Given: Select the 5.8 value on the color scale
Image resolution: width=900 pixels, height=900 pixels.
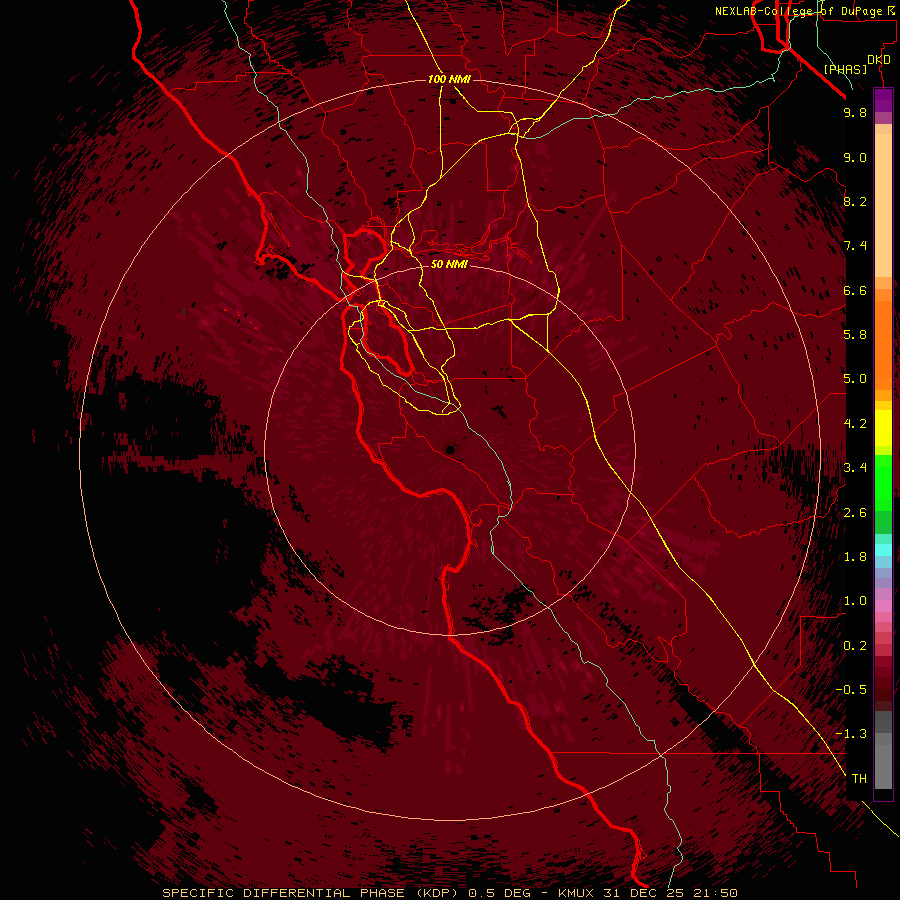Looking at the screenshot, I should tap(855, 335).
